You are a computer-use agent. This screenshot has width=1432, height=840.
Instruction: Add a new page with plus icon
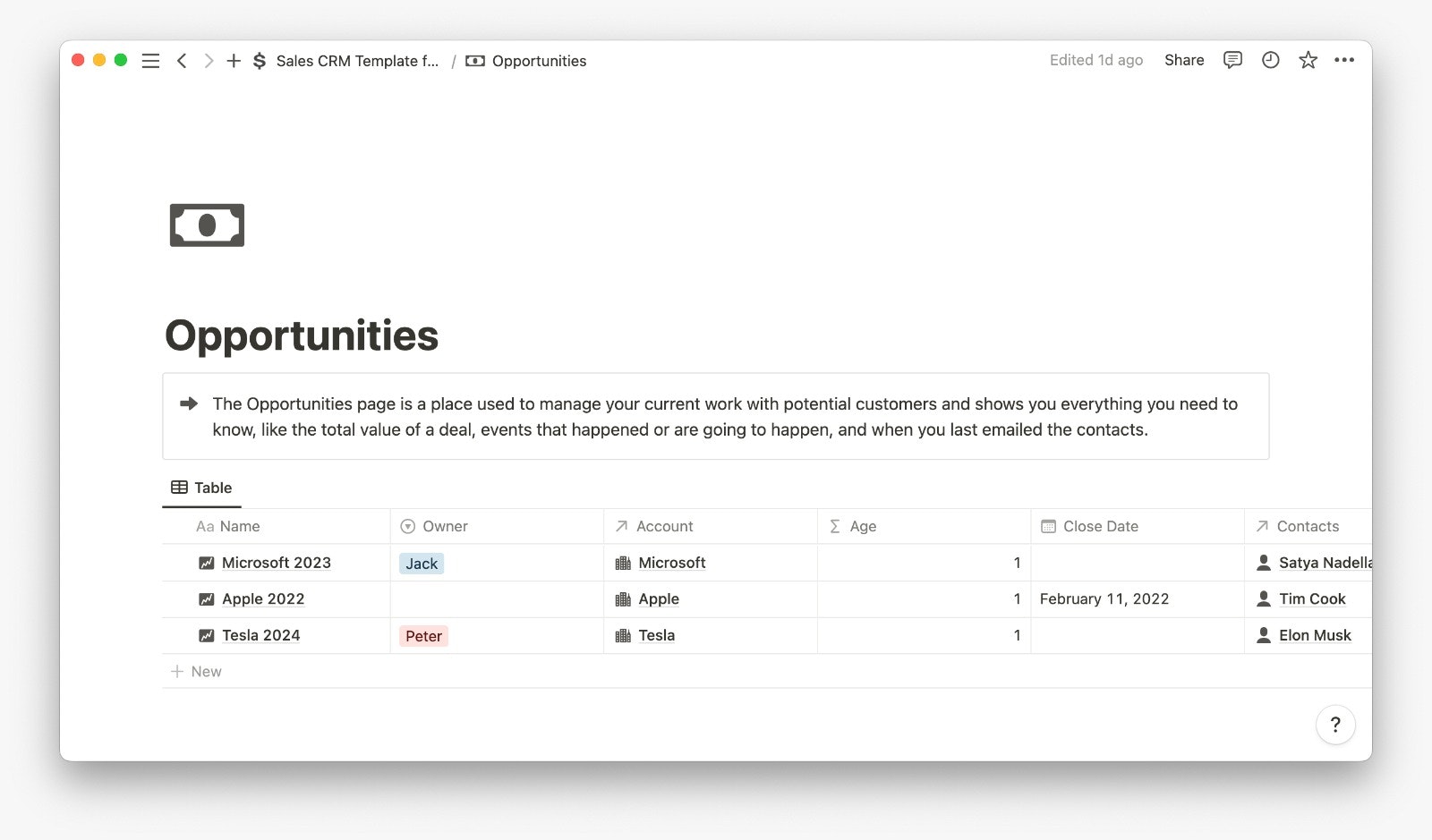tap(234, 61)
